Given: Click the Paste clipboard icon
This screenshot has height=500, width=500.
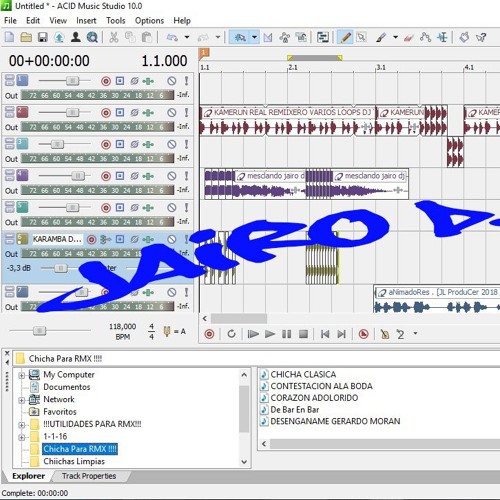Looking at the screenshot, I should [147, 37].
